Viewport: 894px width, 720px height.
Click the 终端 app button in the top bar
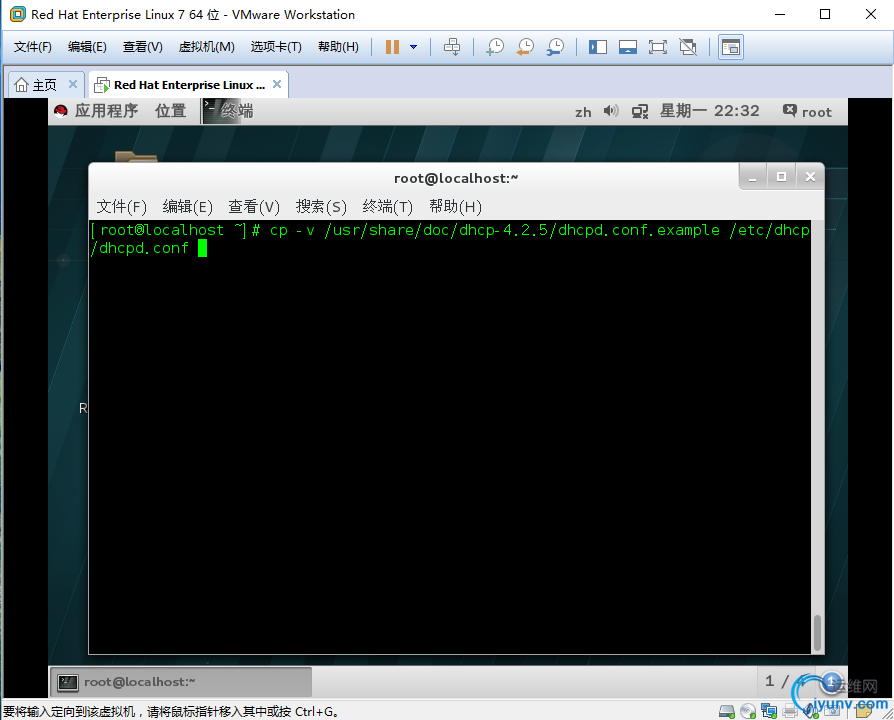click(229, 111)
